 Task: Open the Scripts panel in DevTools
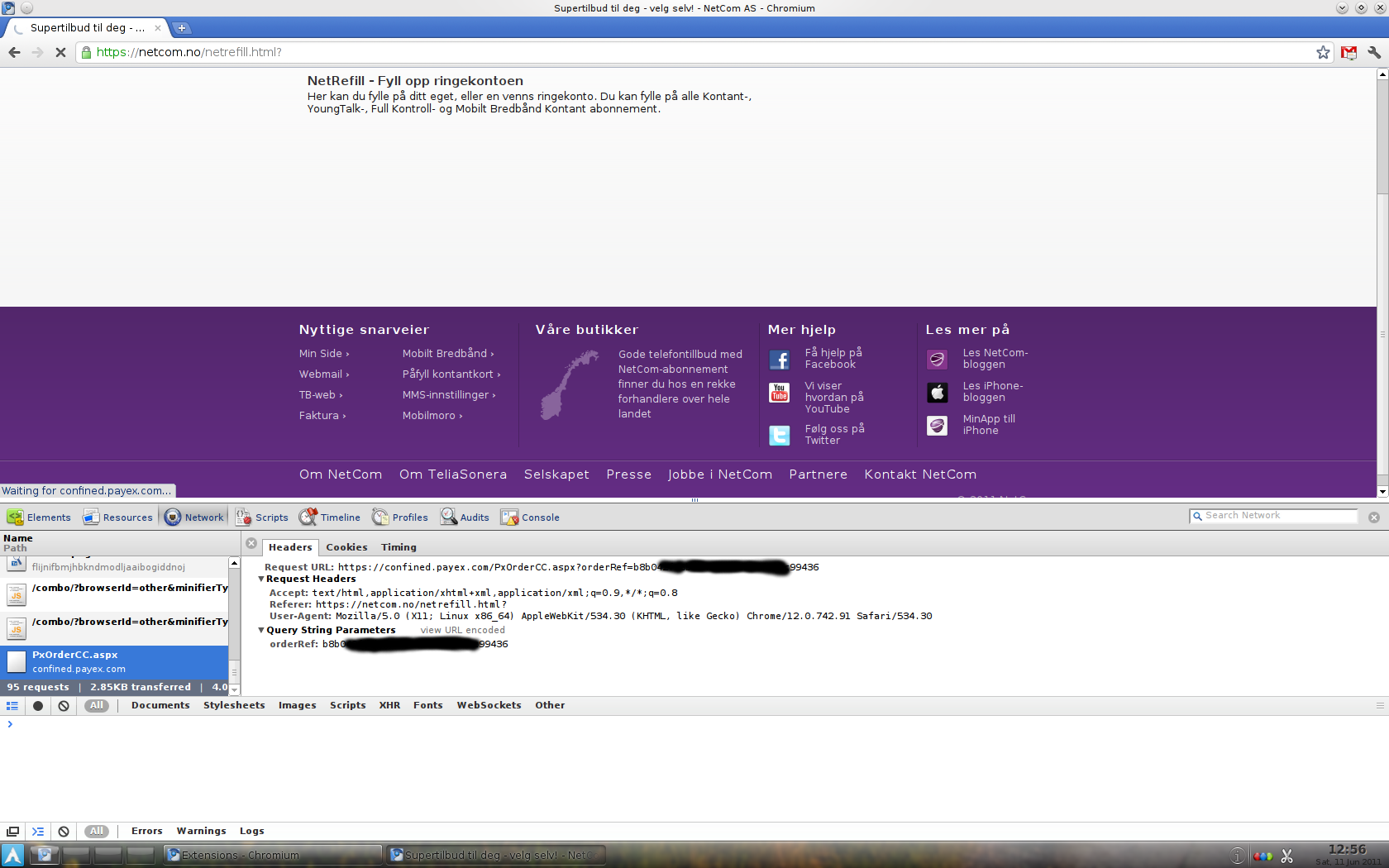pyautogui.click(x=262, y=517)
